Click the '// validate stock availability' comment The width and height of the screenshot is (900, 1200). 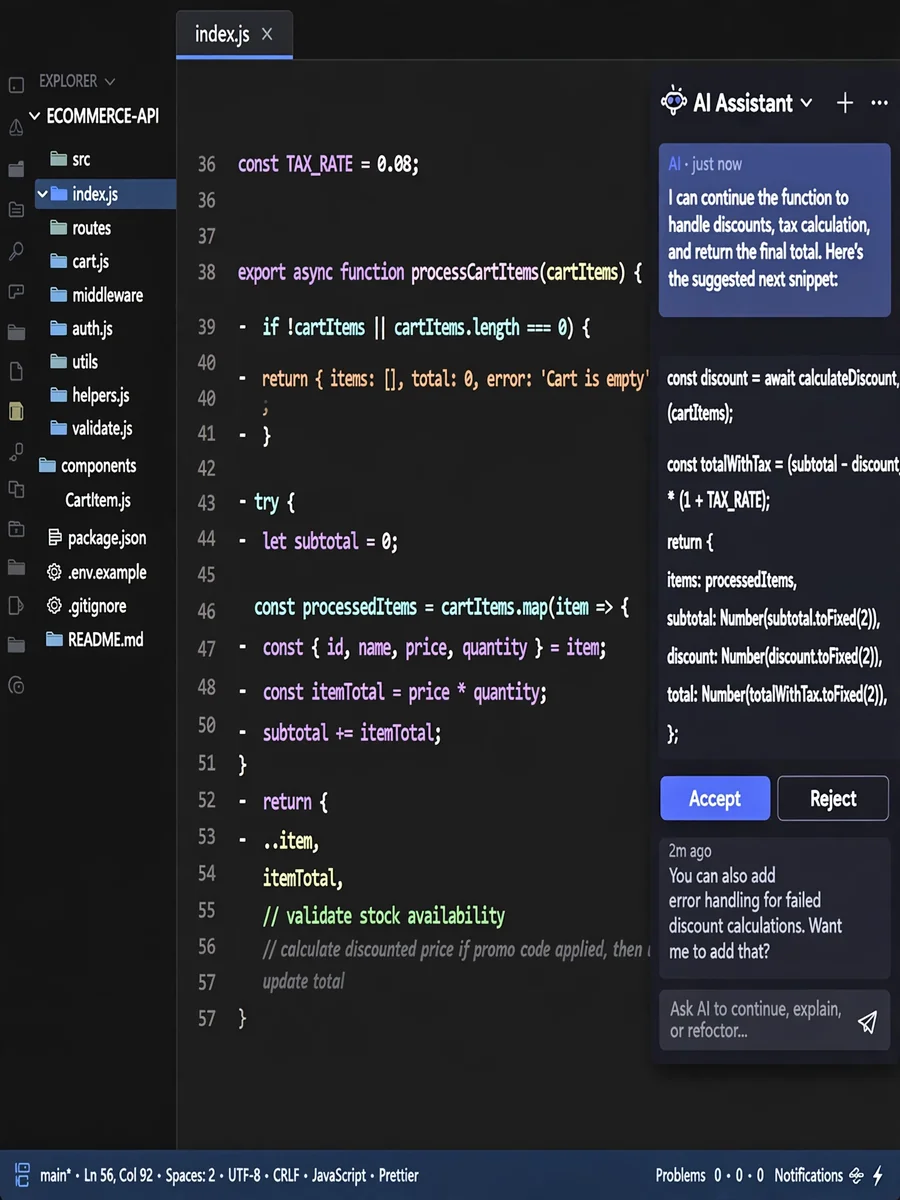(x=384, y=915)
